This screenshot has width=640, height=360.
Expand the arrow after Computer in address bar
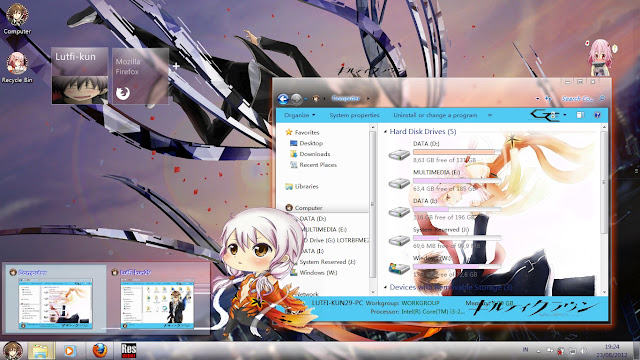click(x=367, y=98)
